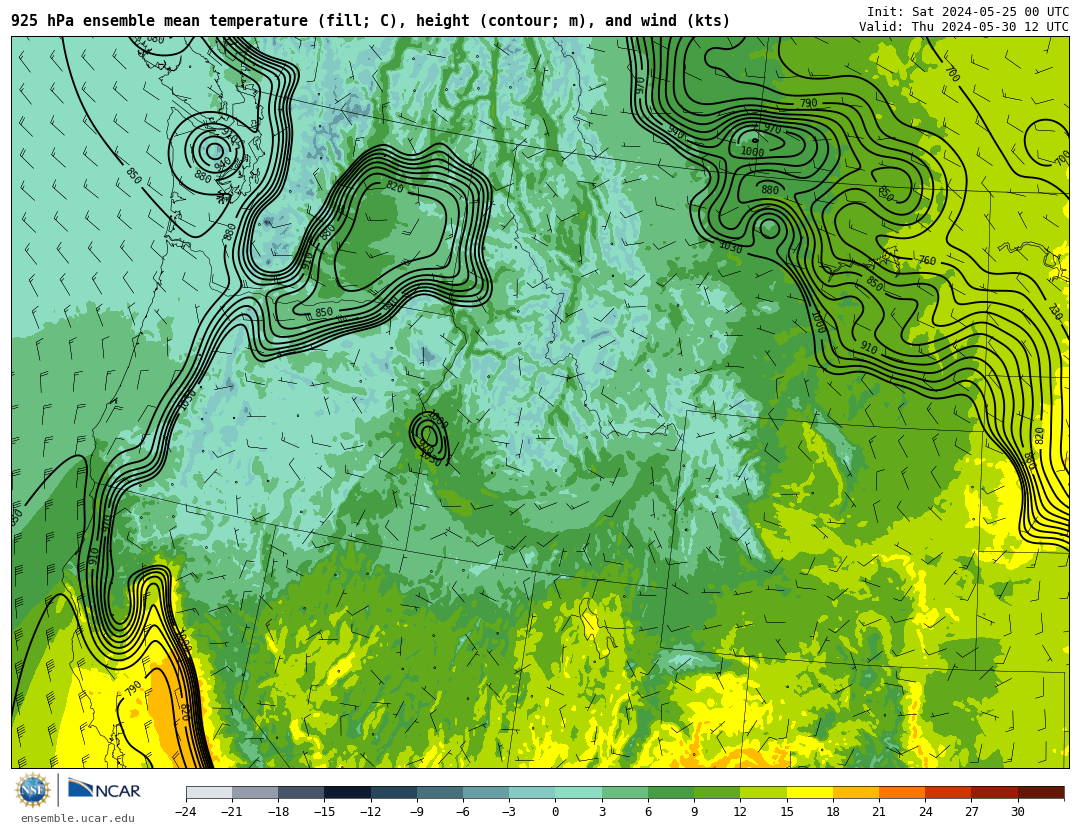Pick the light green swatch between 3 and 6

tap(625, 792)
